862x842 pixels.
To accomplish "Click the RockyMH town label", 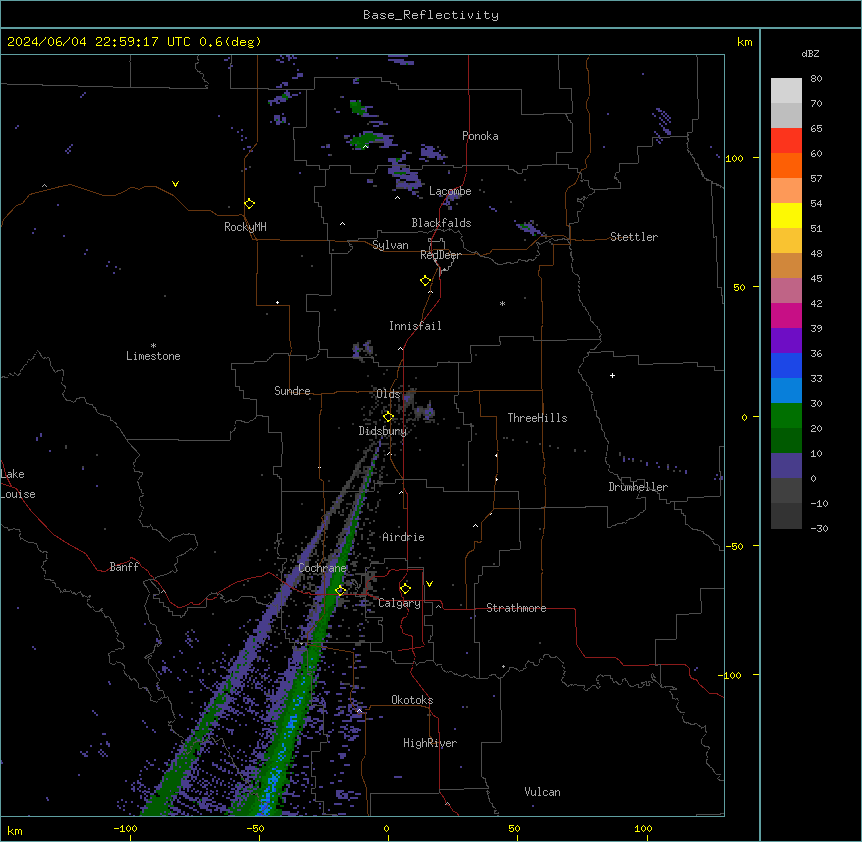I will point(245,227).
